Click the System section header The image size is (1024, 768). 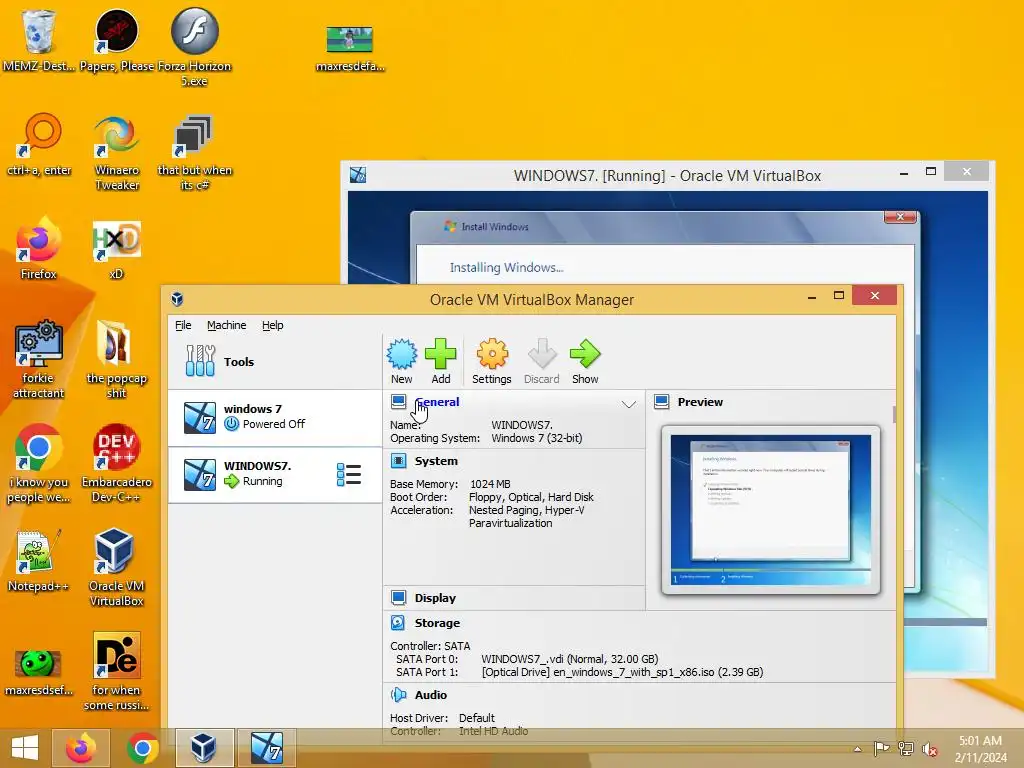coord(436,461)
